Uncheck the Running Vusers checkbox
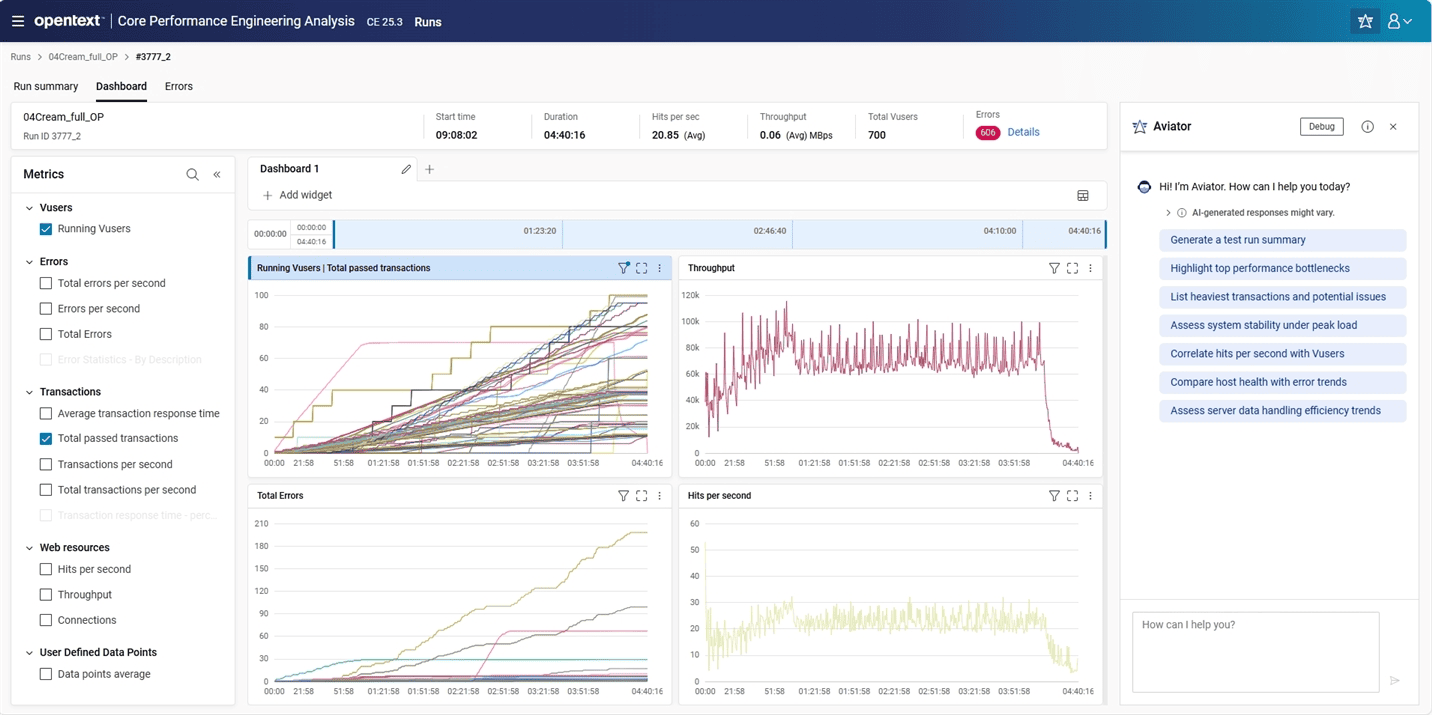 tap(46, 229)
